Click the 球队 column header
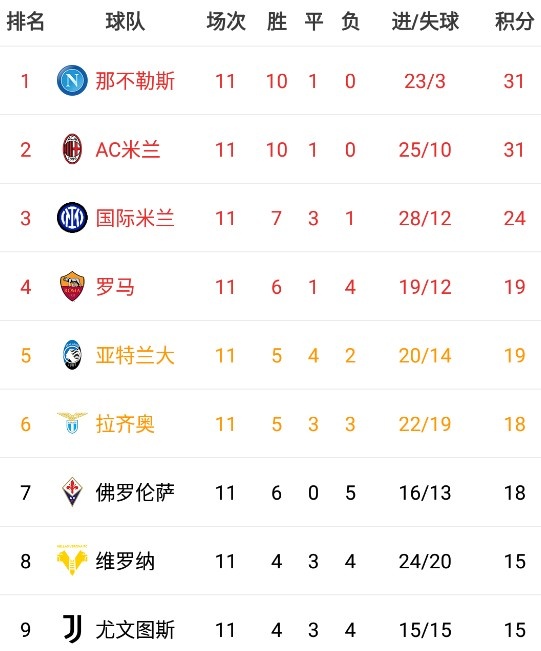 pos(125,21)
